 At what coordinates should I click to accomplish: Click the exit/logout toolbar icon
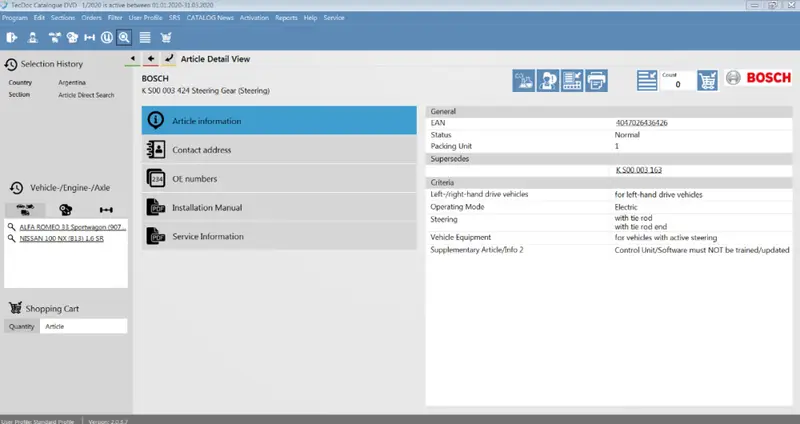[x=11, y=37]
